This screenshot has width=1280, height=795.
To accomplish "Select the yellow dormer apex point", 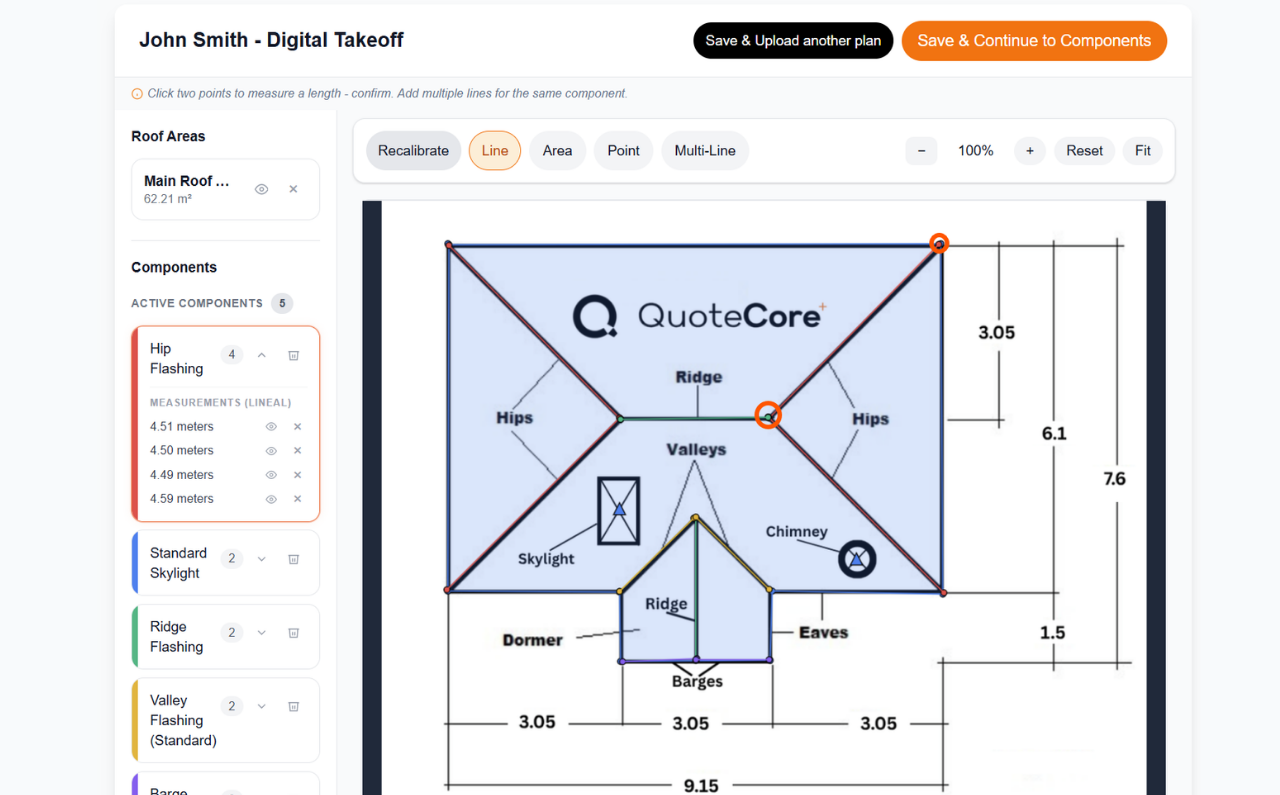I will (x=695, y=518).
